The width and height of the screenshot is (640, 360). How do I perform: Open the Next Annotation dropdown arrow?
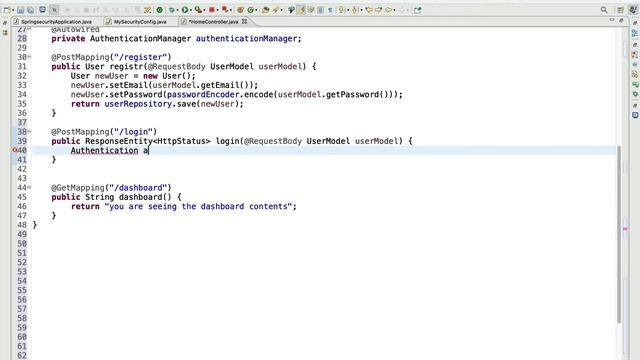click(x=348, y=10)
